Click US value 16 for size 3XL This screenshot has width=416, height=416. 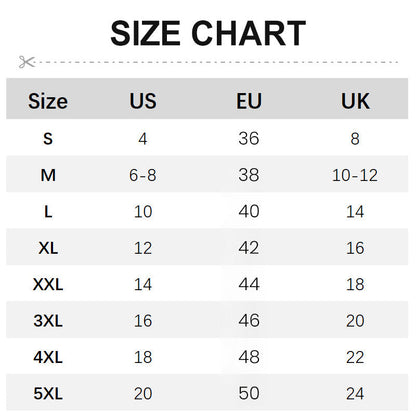point(143,321)
